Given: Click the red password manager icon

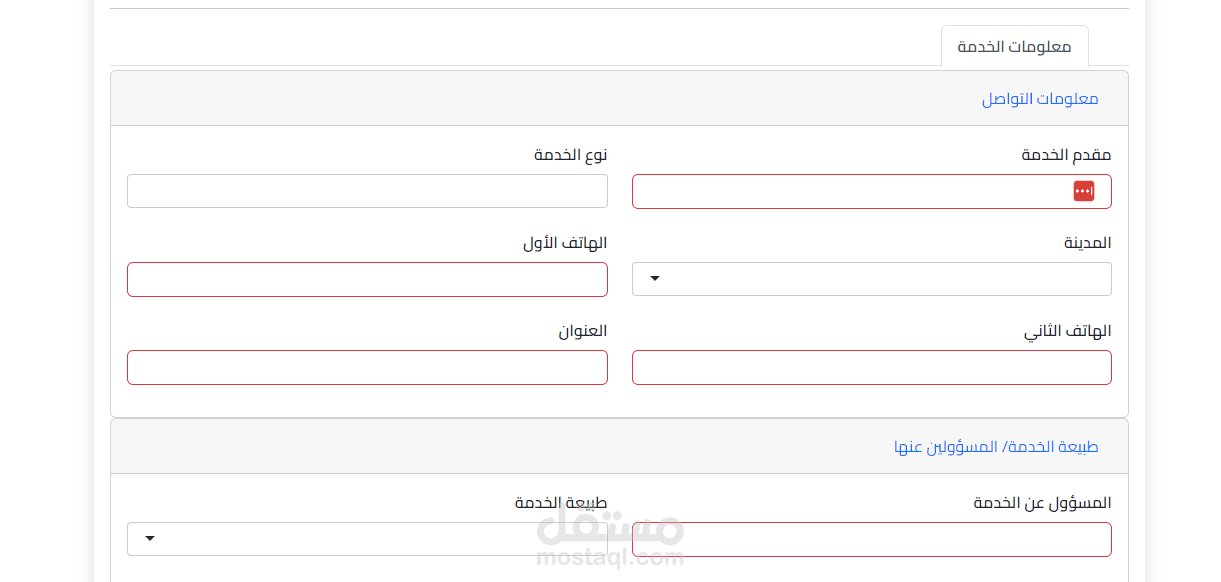Looking at the screenshot, I should pyautogui.click(x=1084, y=191).
